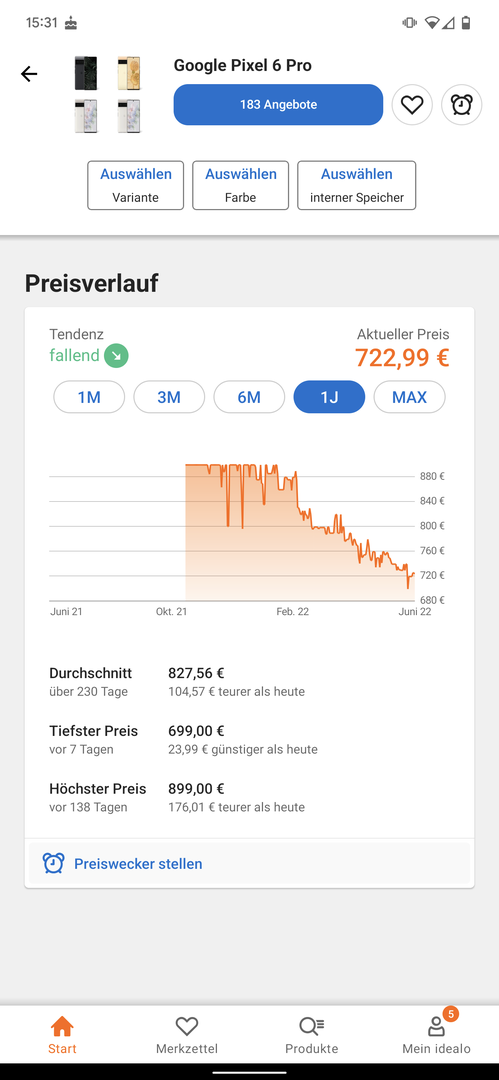Screen dimensions: 499x1080
Task: Open the Farbe selection dropdown
Action: click(241, 185)
